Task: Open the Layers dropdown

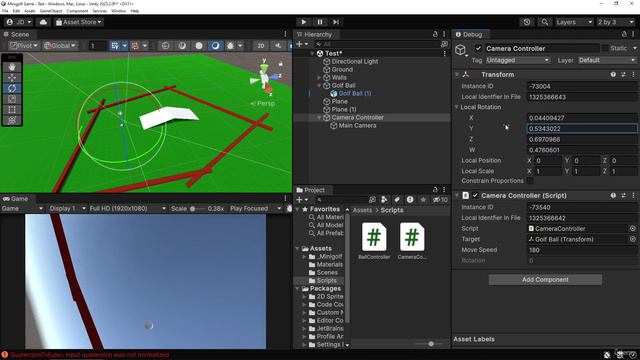Action: 574,22
